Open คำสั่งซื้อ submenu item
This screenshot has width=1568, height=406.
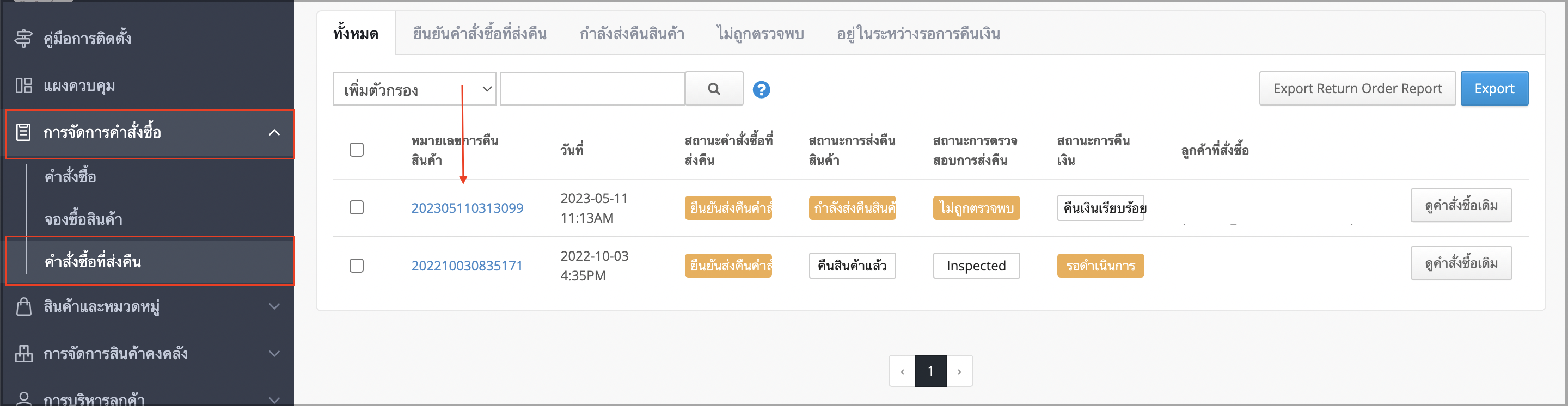click(71, 176)
